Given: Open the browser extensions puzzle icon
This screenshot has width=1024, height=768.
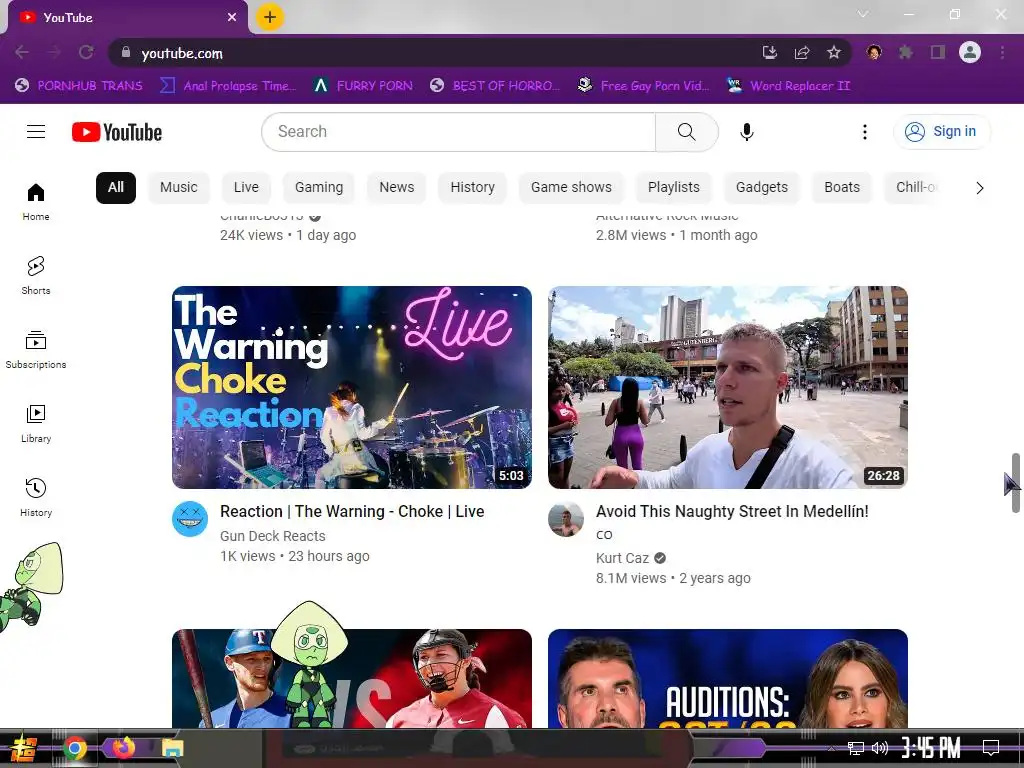Looking at the screenshot, I should (905, 52).
